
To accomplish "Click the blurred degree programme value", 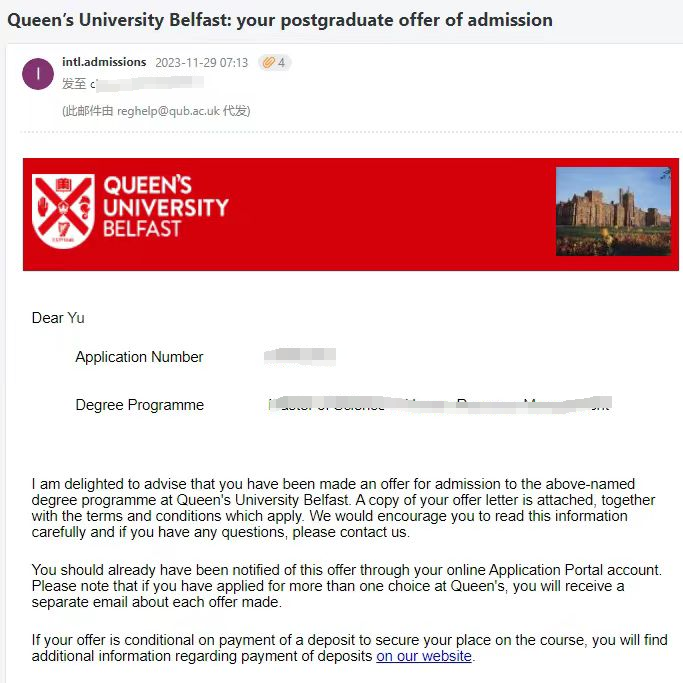I will pos(440,405).
